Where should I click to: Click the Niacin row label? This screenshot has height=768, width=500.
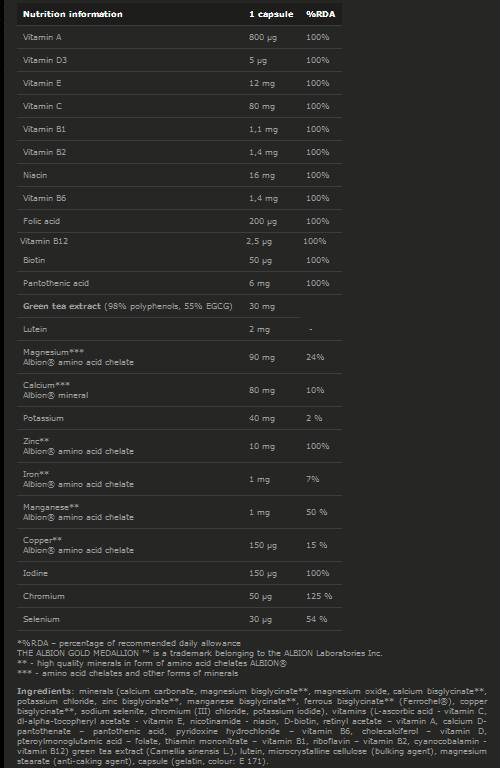tap(35, 175)
